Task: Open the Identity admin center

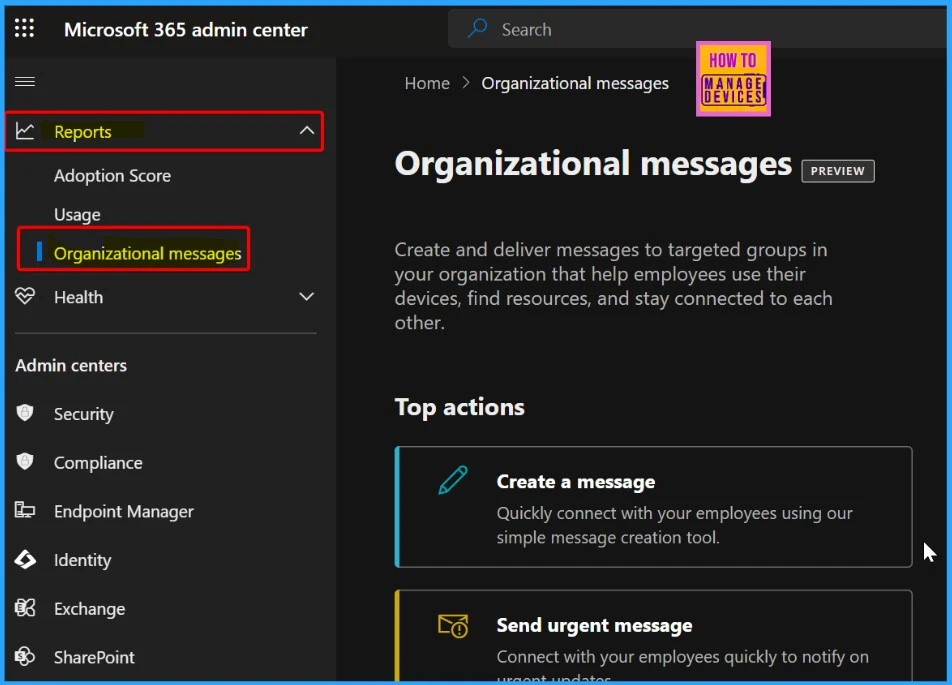Action: [x=83, y=560]
